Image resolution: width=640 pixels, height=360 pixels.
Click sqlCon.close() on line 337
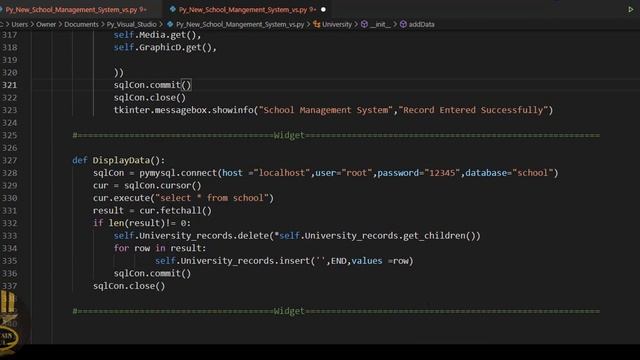click(x=129, y=286)
